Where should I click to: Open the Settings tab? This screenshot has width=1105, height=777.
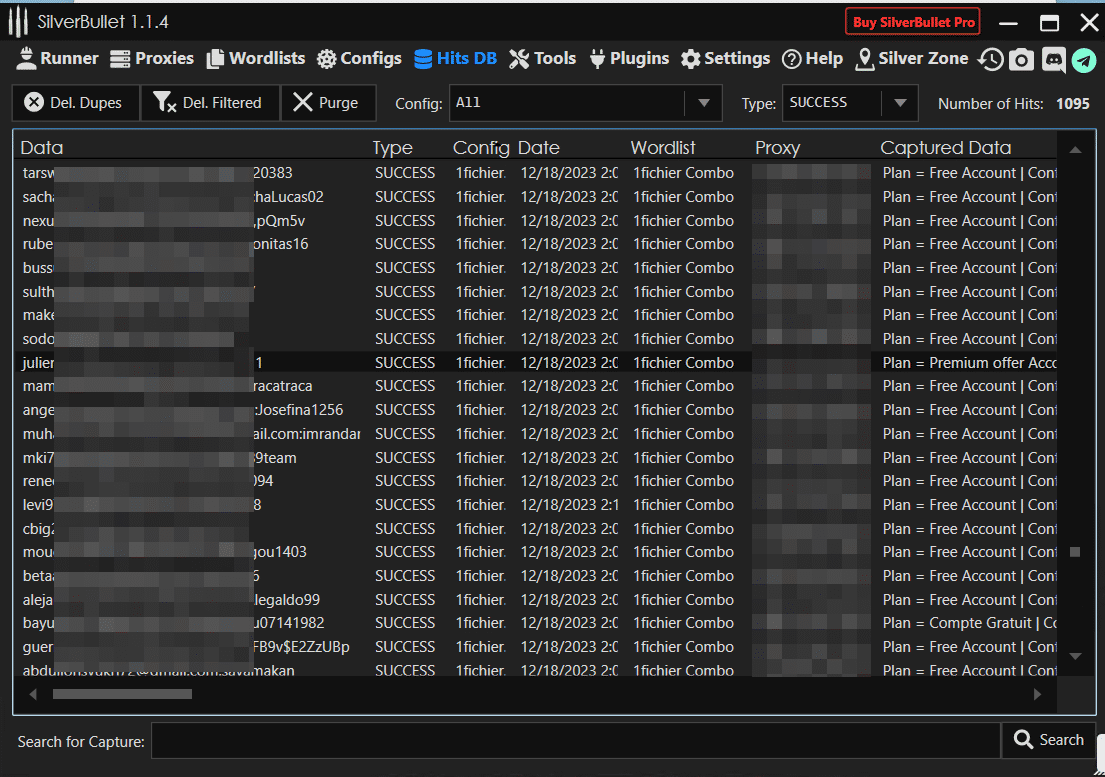(725, 59)
